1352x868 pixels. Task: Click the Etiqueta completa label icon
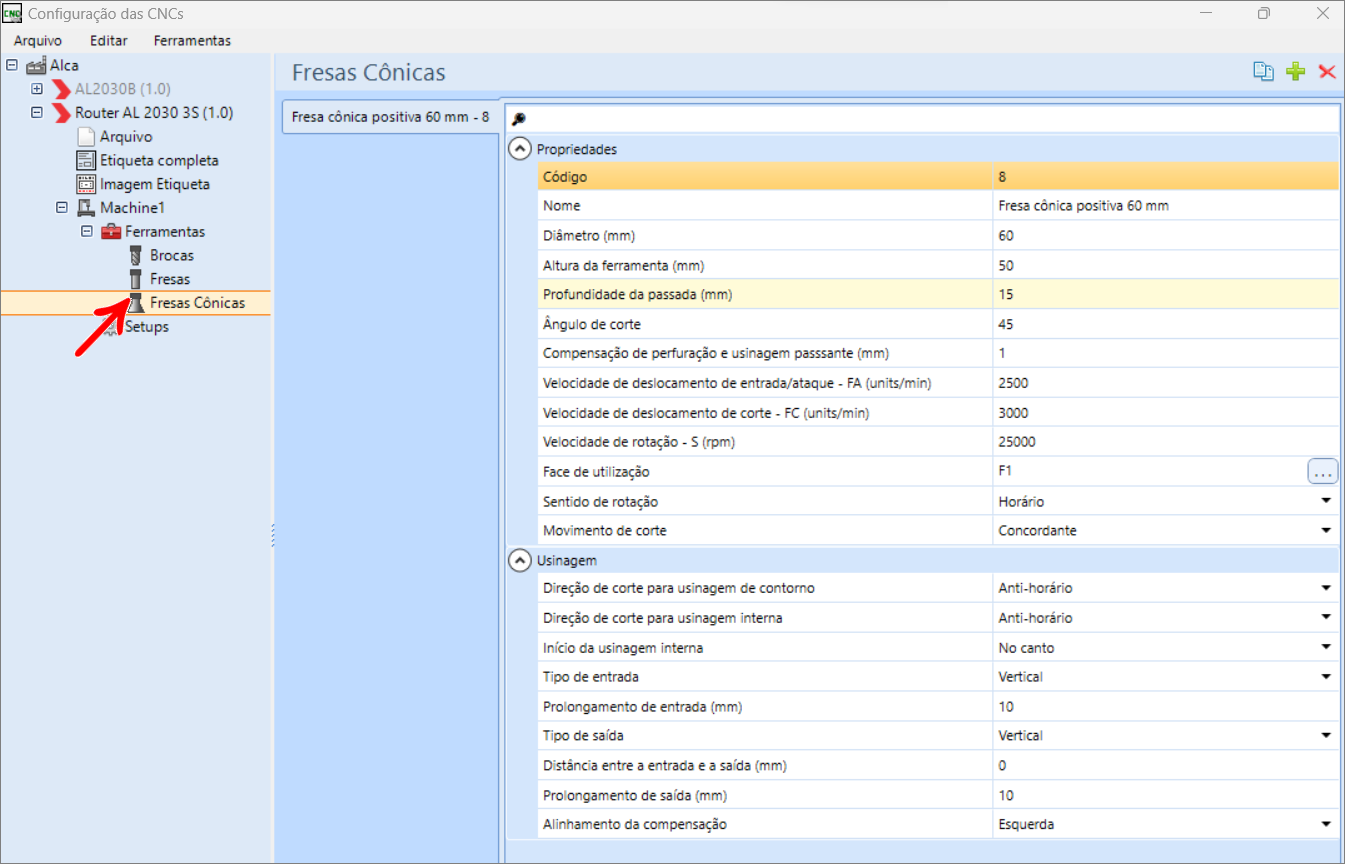[86, 161]
